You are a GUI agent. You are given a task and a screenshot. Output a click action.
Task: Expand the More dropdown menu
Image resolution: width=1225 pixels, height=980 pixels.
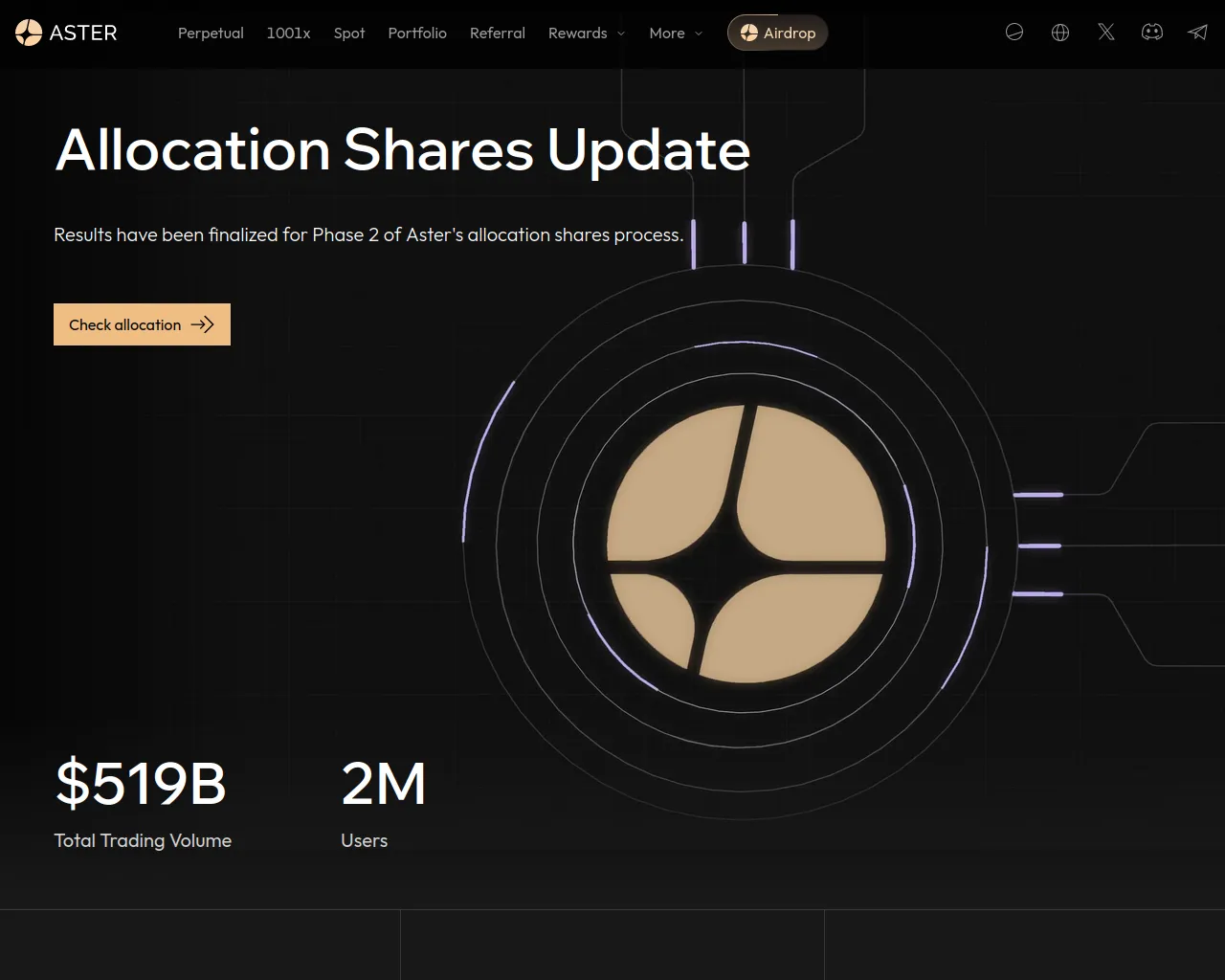click(676, 33)
